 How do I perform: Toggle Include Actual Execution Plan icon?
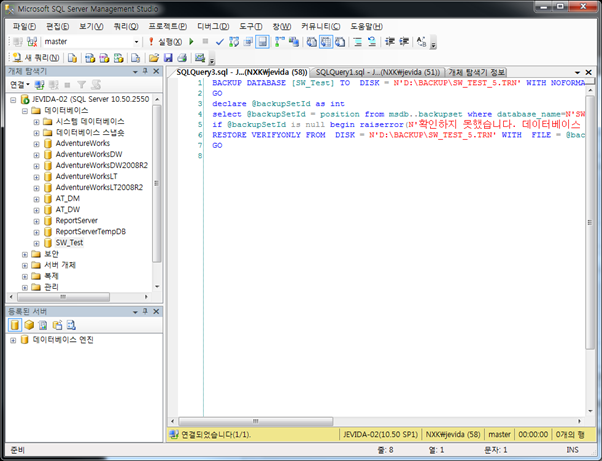point(280,41)
